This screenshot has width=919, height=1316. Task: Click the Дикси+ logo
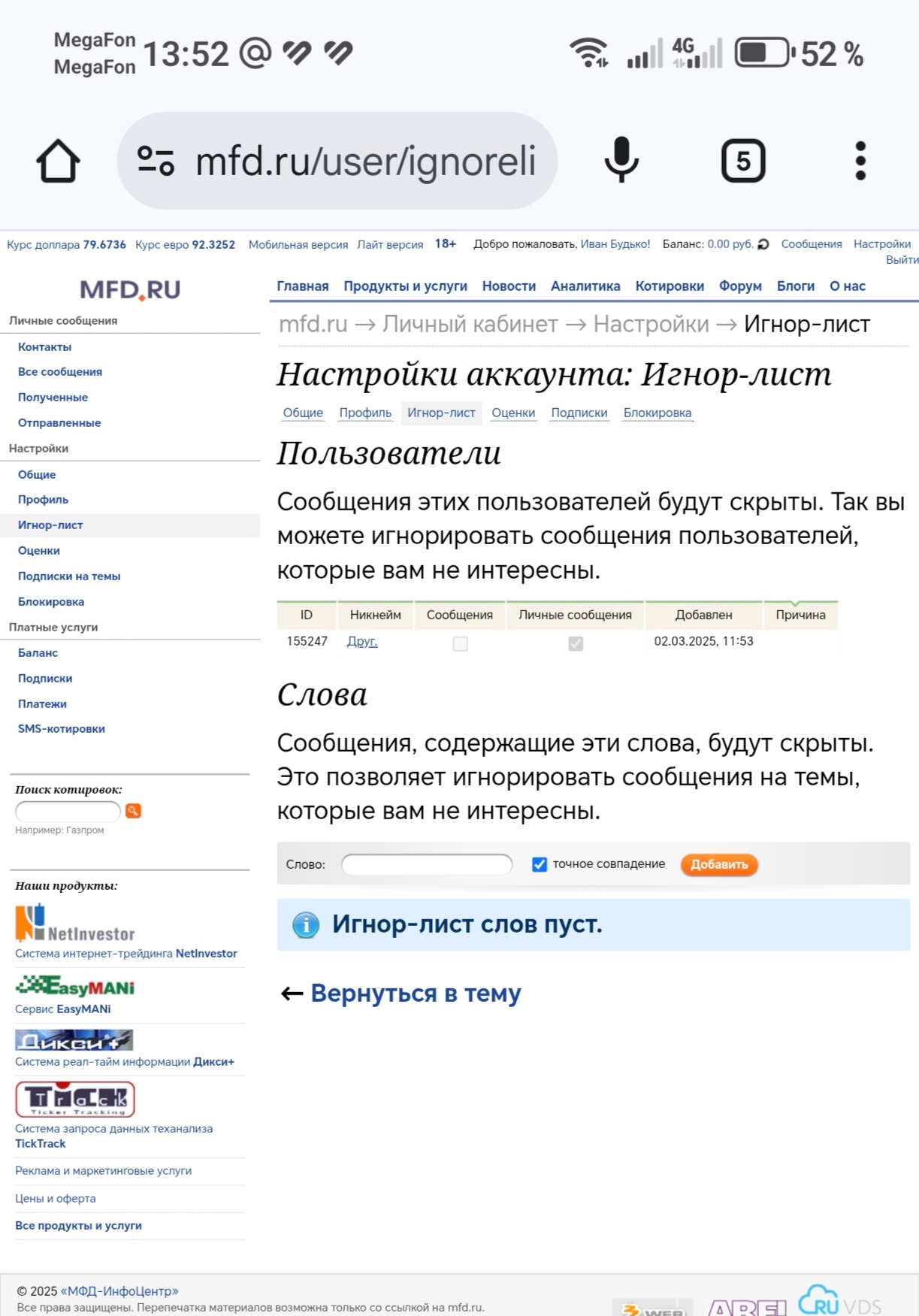tap(74, 1040)
